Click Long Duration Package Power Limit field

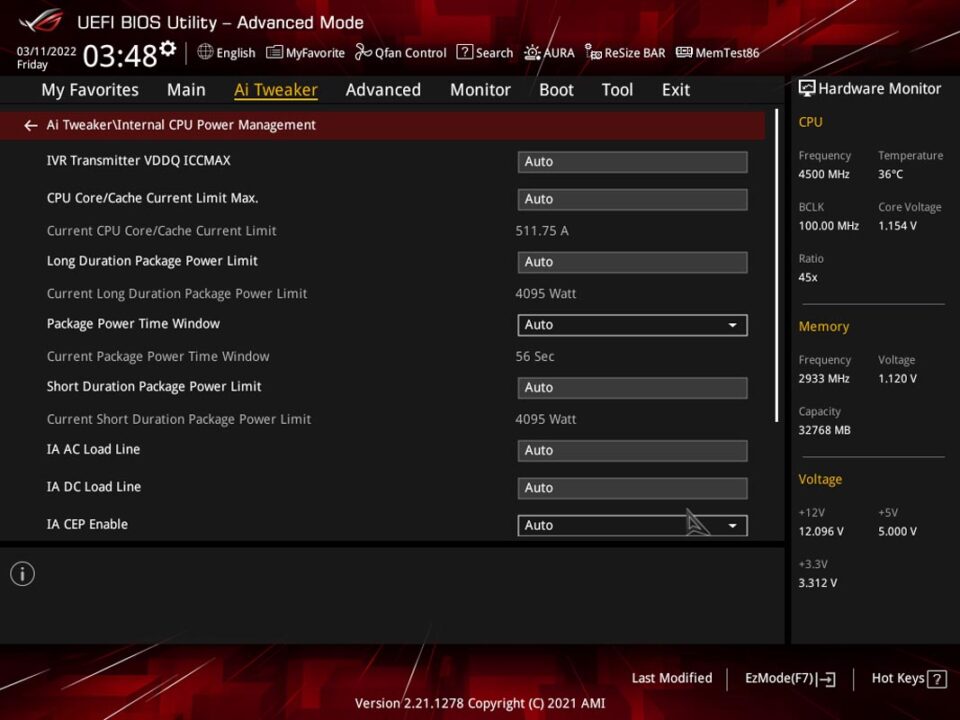(x=632, y=262)
